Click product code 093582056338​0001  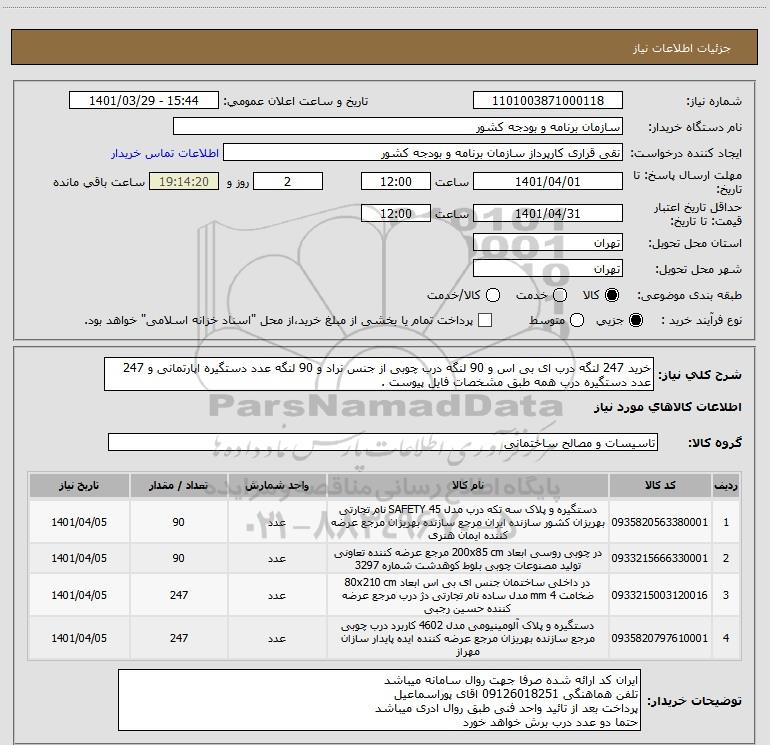click(x=660, y=523)
